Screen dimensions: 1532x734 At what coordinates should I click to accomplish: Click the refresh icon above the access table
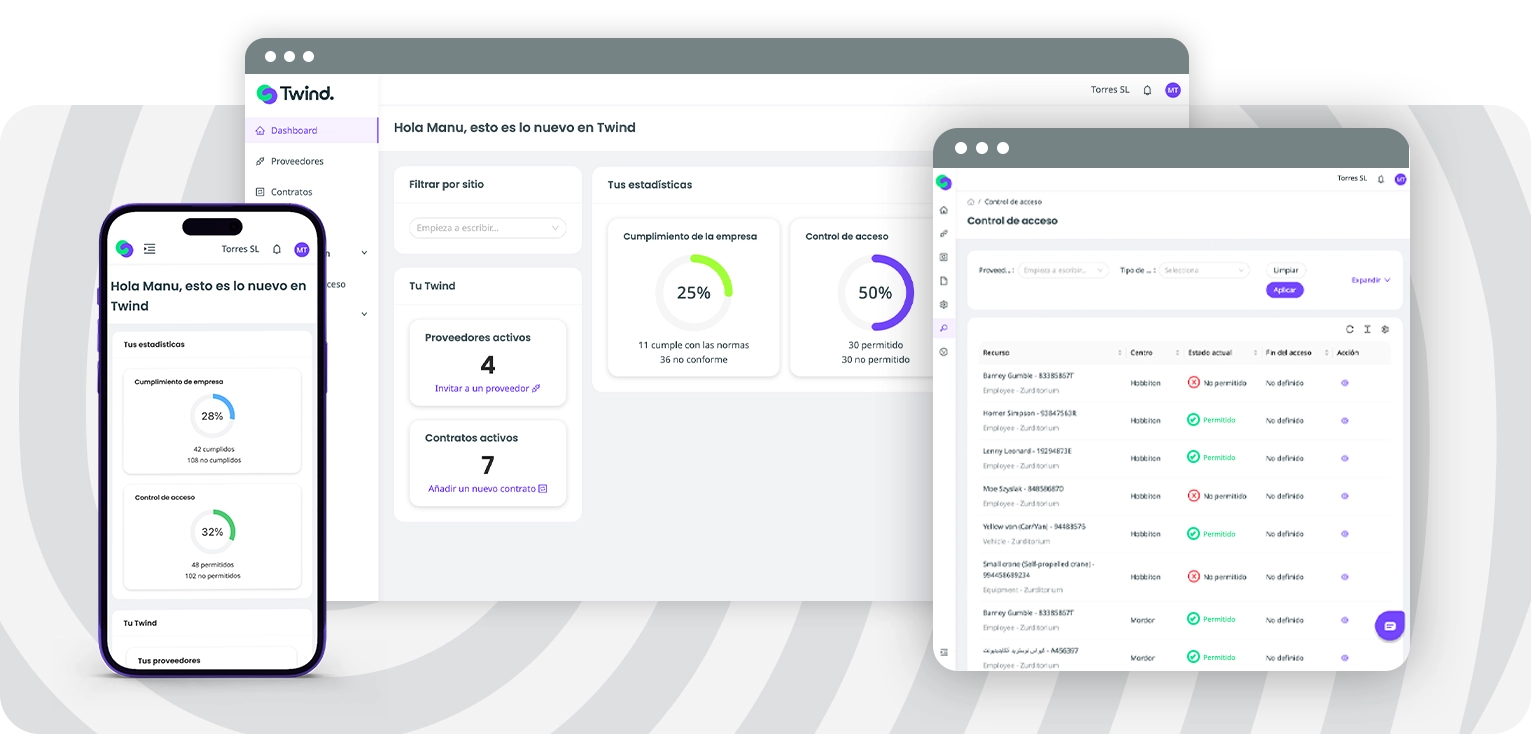pyautogui.click(x=1350, y=329)
